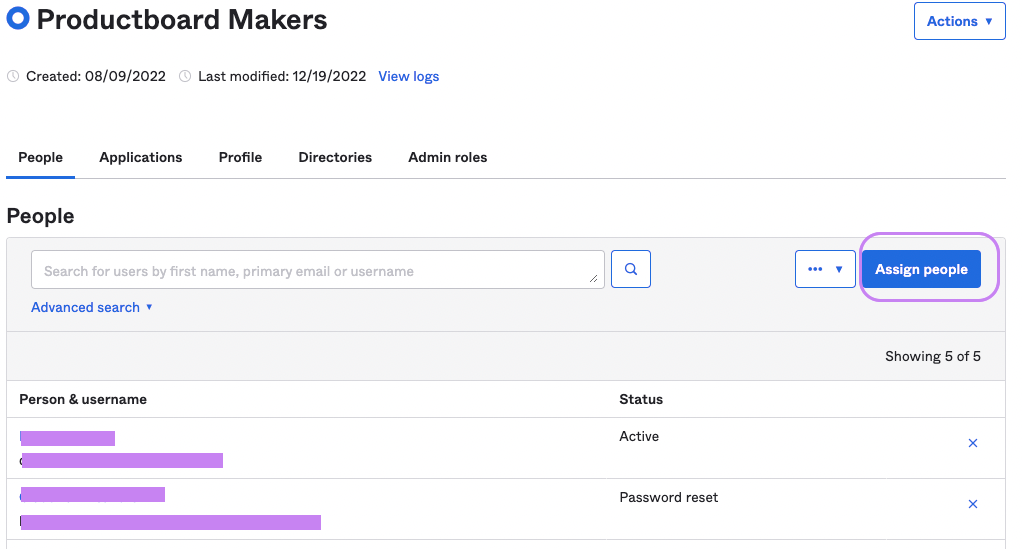Image resolution: width=1022 pixels, height=549 pixels.
Task: Click the Showing 5 of 5 text
Action: point(933,356)
